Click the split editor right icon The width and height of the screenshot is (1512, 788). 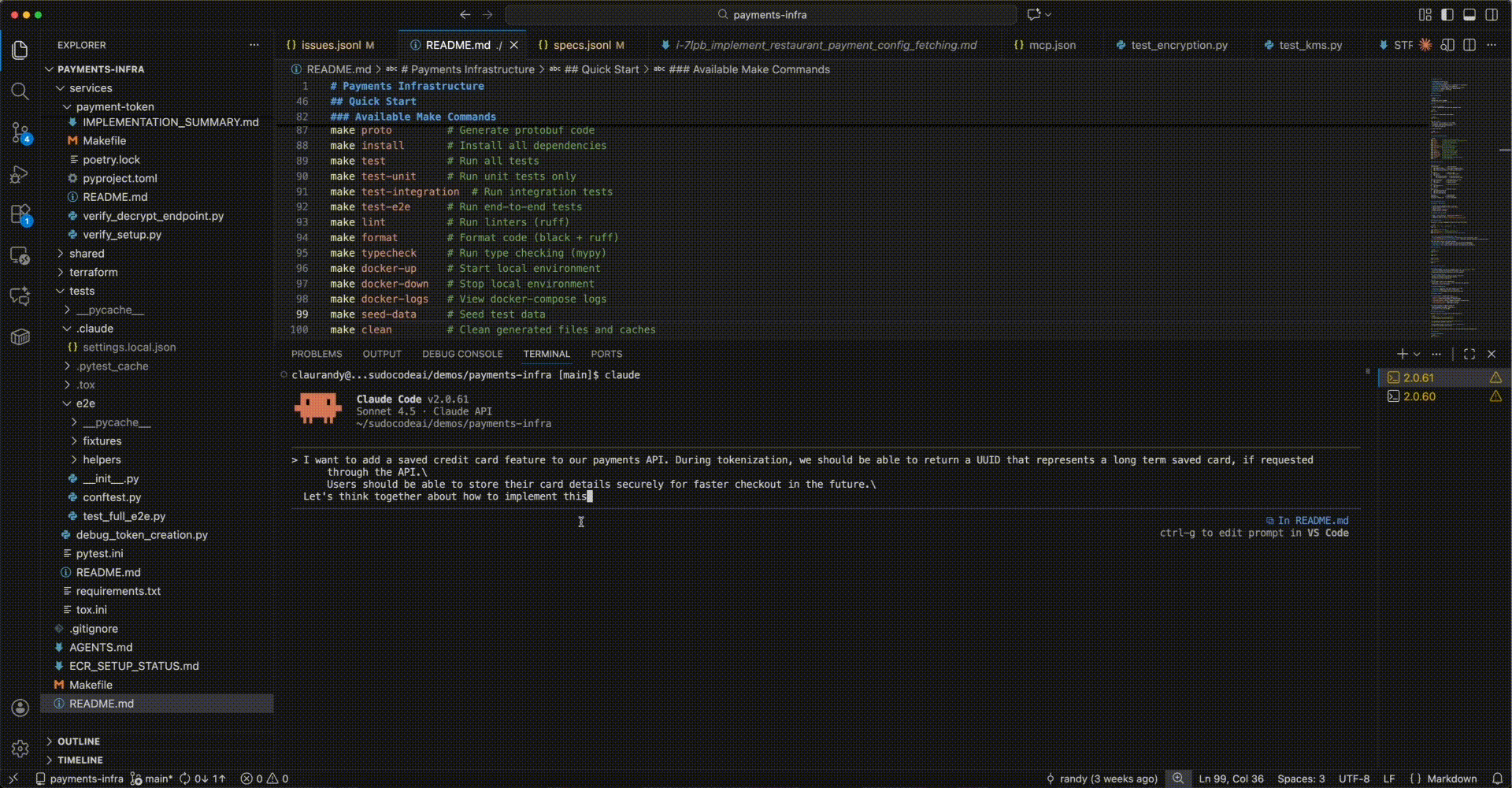pos(1469,45)
